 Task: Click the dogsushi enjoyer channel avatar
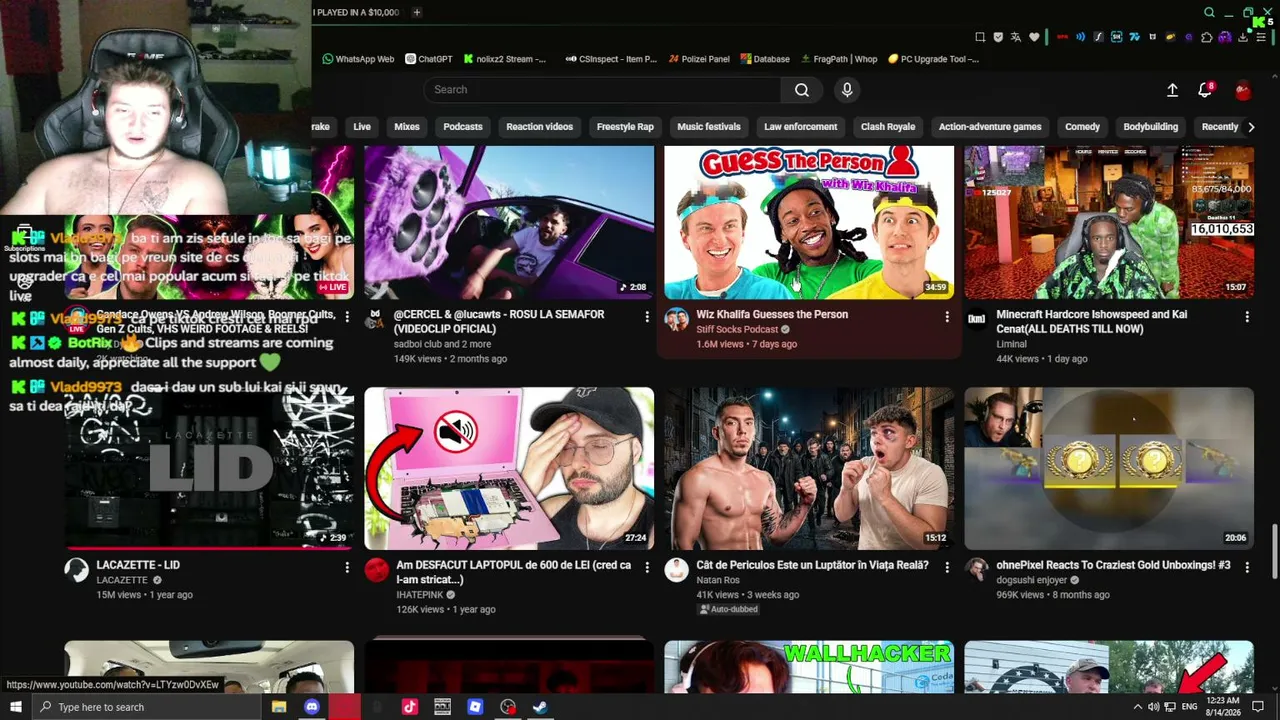(x=977, y=570)
